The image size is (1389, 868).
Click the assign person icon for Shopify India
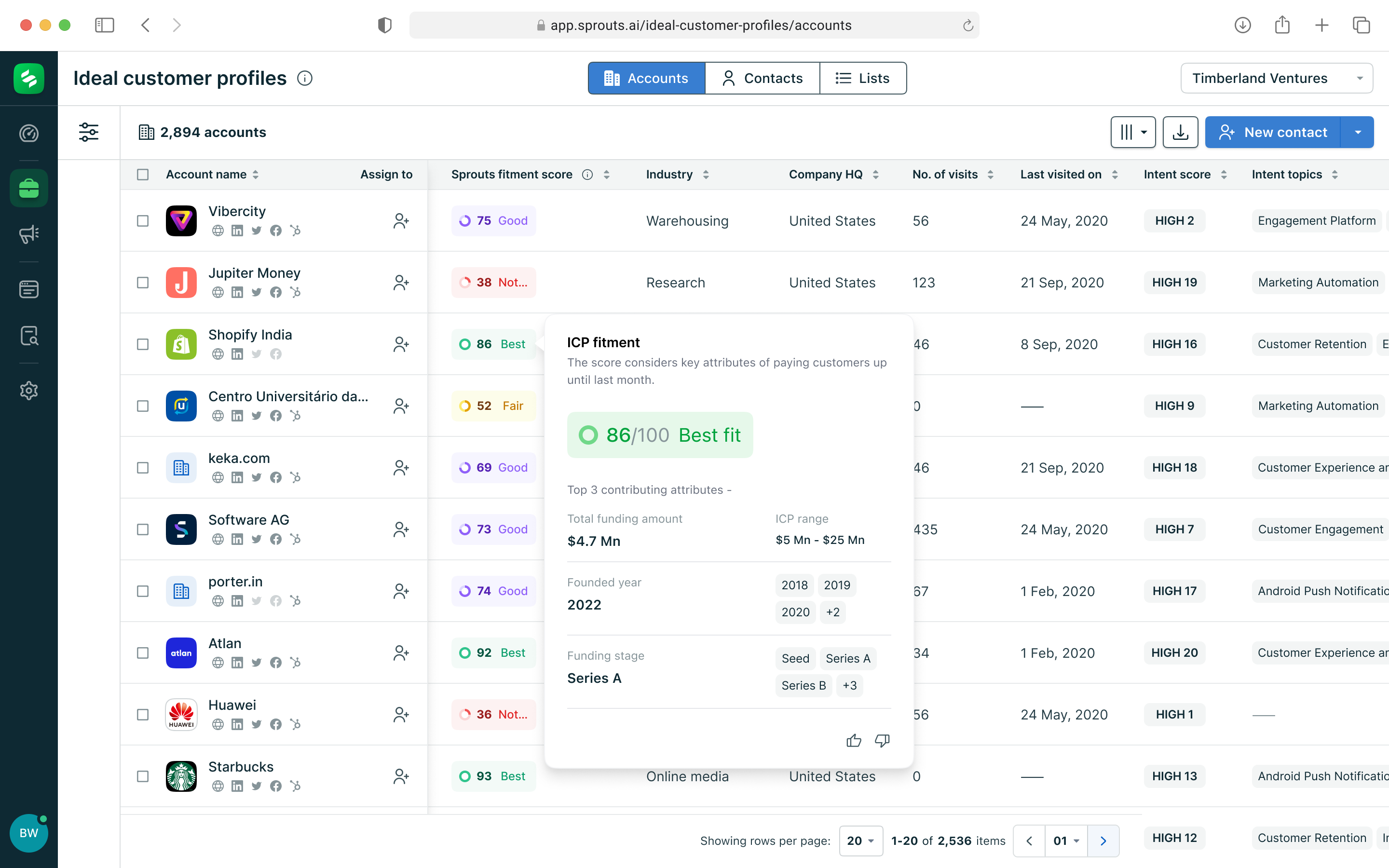pos(401,344)
